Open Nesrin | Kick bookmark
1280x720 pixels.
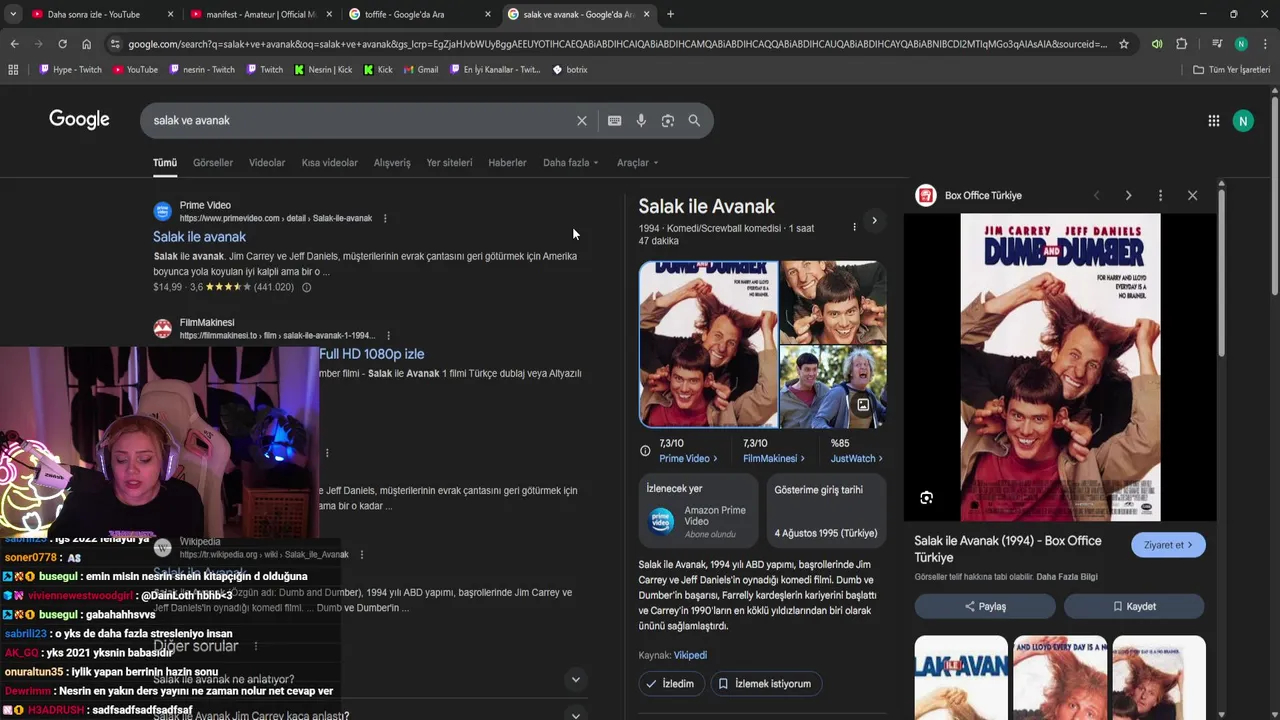click(x=323, y=70)
